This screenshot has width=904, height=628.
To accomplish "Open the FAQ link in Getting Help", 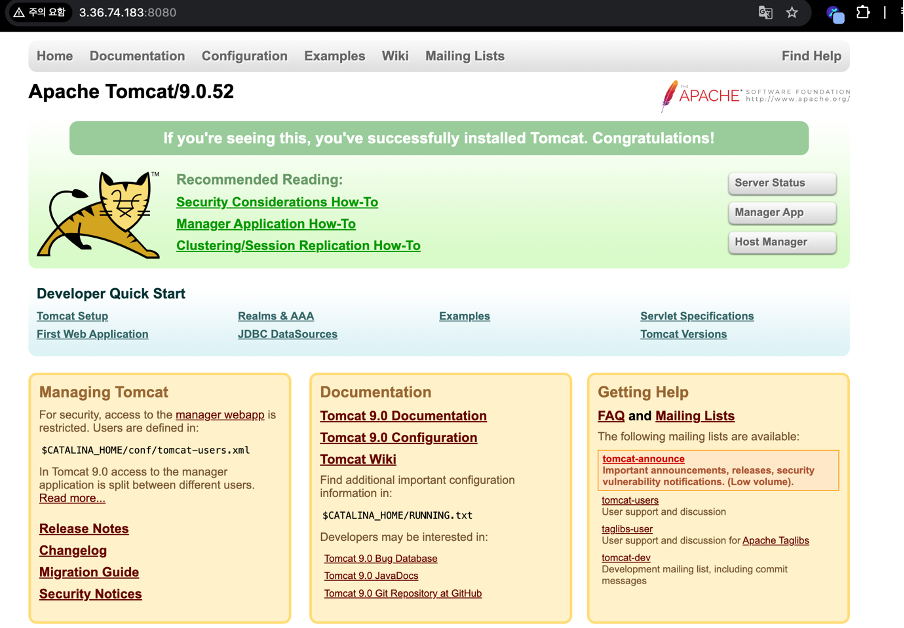I will 611,416.
